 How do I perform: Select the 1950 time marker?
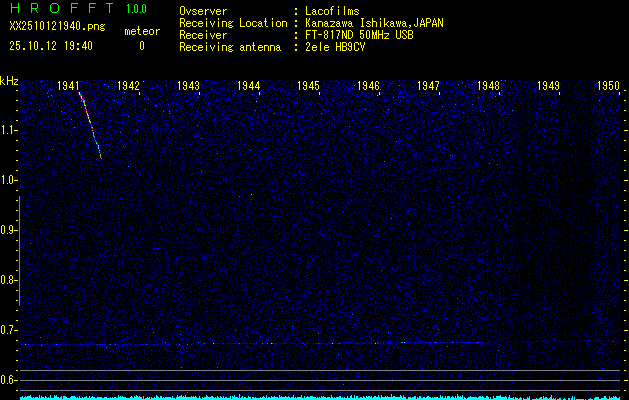click(609, 86)
